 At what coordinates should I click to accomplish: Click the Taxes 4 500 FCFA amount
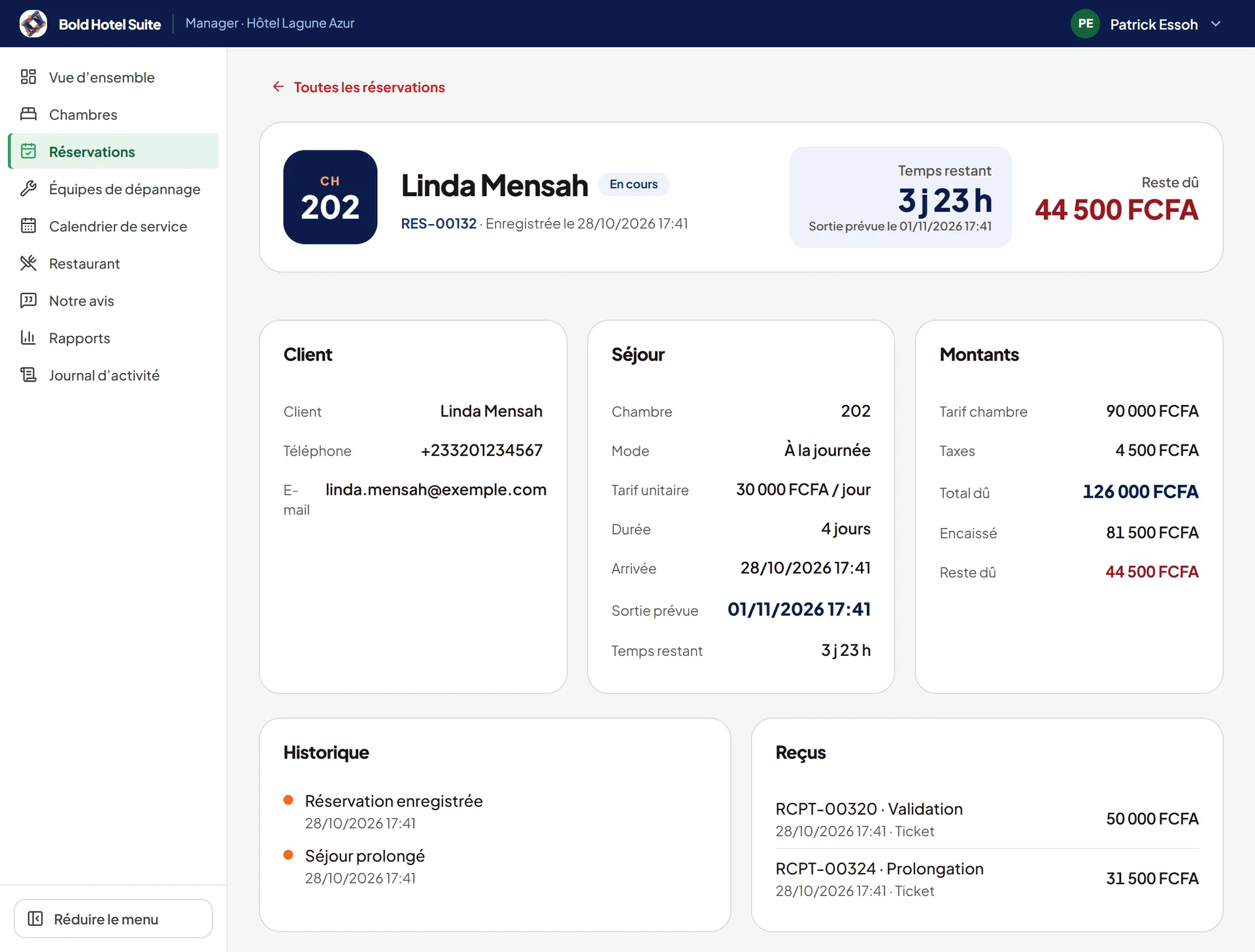pyautogui.click(x=1156, y=450)
